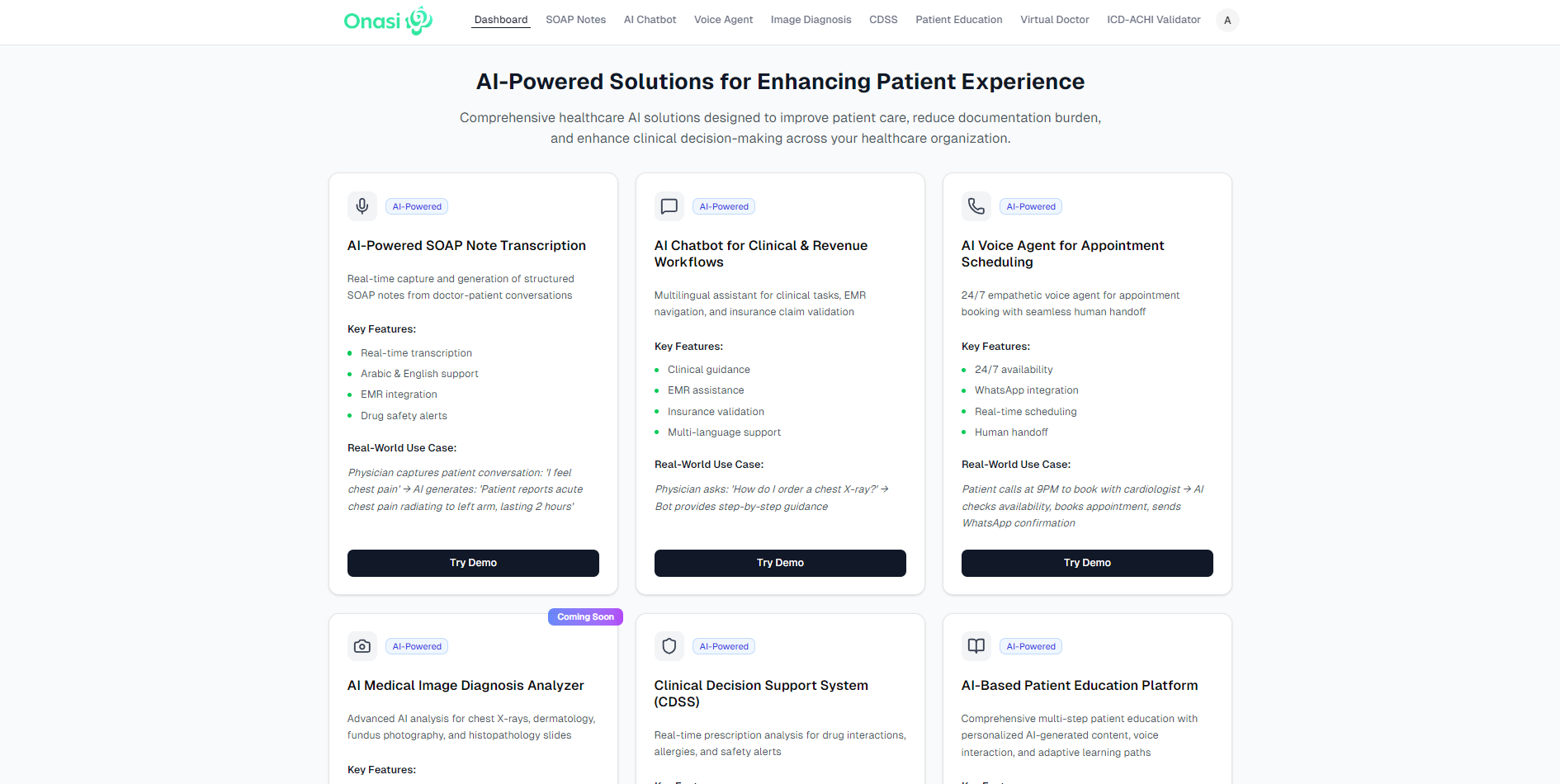The height and width of the screenshot is (784, 1560).
Task: Click the phone icon on Voice Agent card
Action: coord(976,206)
